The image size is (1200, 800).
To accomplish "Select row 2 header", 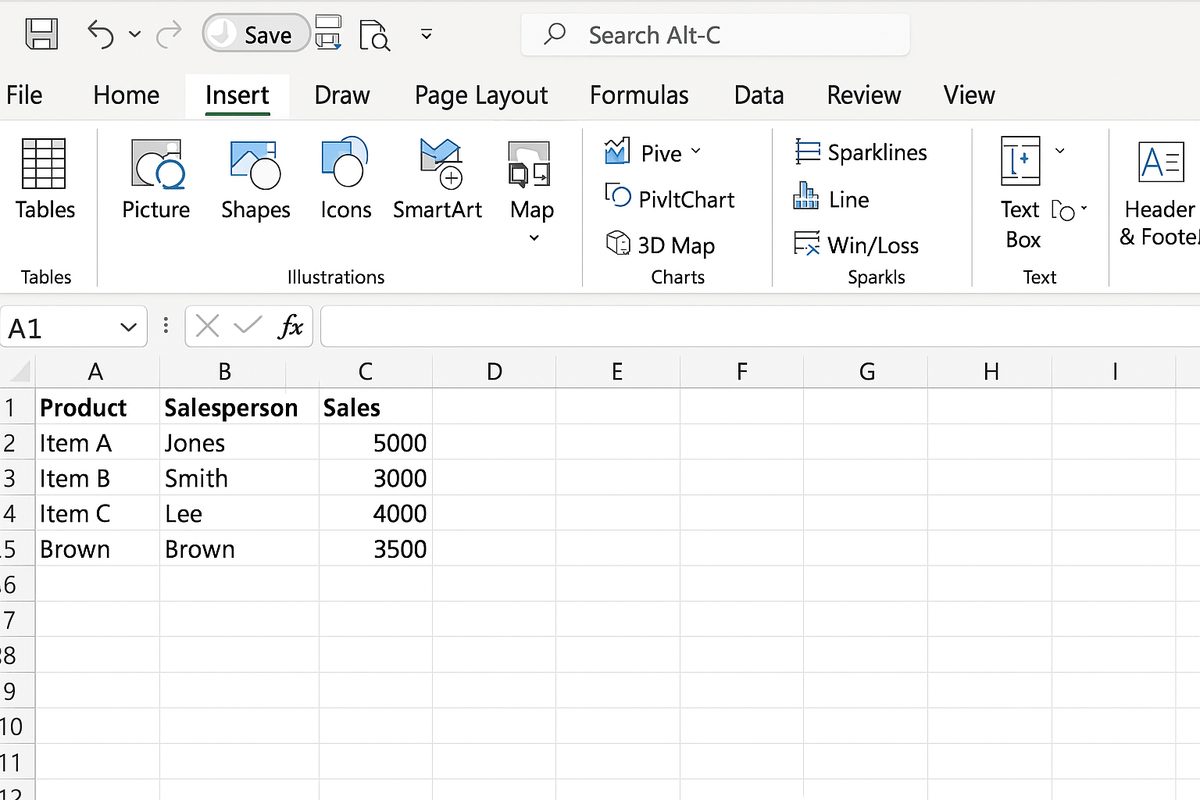I will click(x=17, y=443).
